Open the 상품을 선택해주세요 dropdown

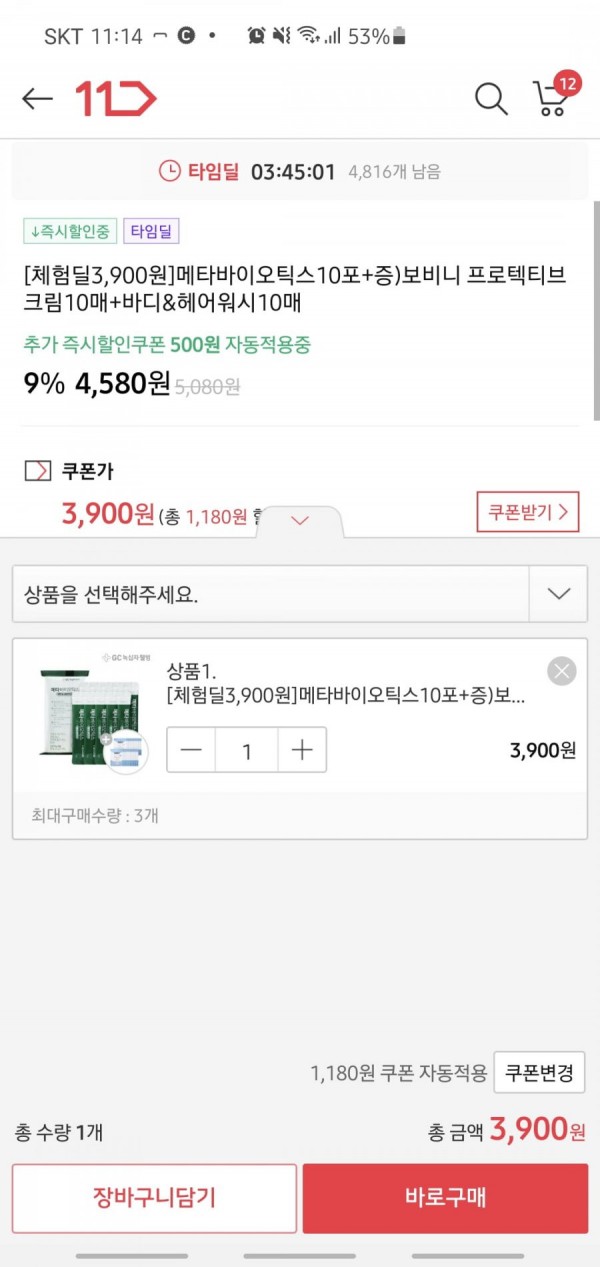[300, 594]
